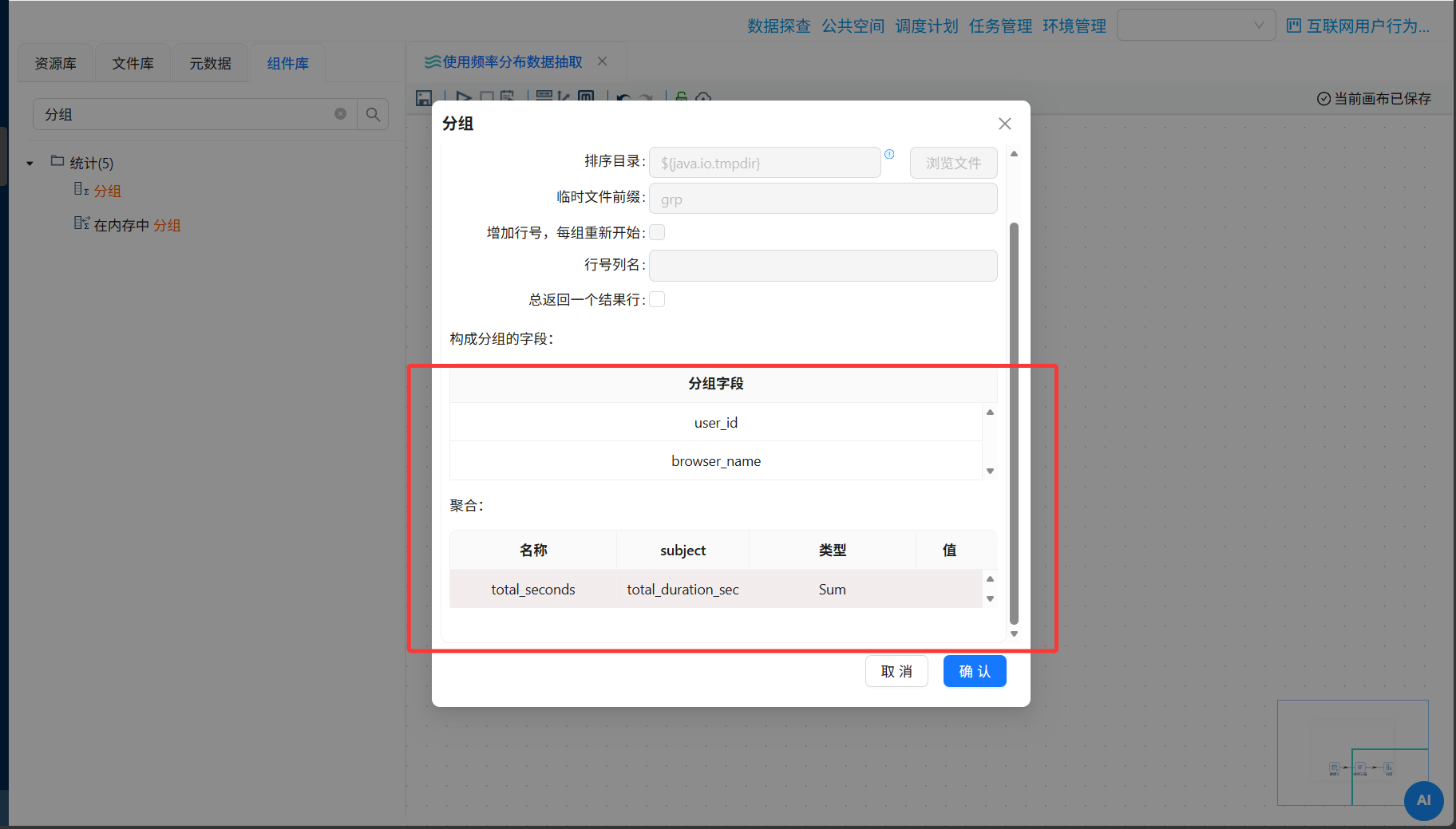The height and width of the screenshot is (829, 1456).
Task: Click the 名称 column header
Action: point(533,550)
